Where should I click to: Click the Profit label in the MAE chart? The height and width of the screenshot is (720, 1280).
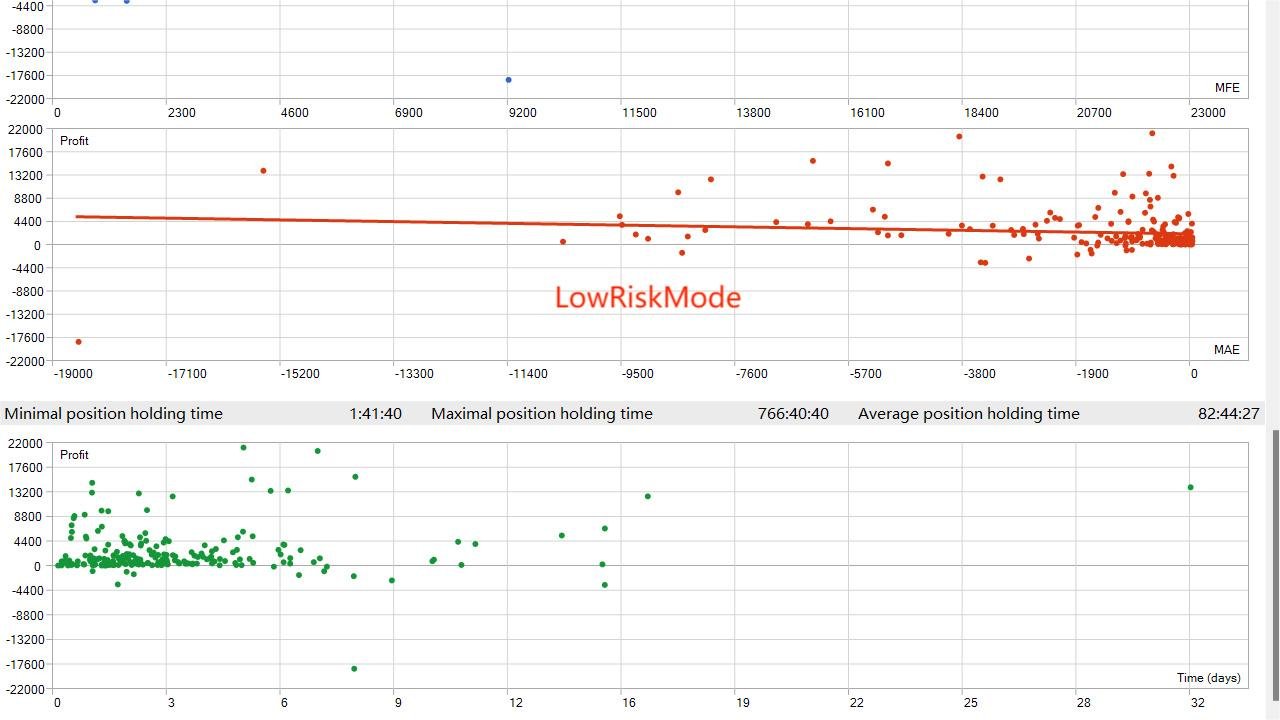point(74,141)
